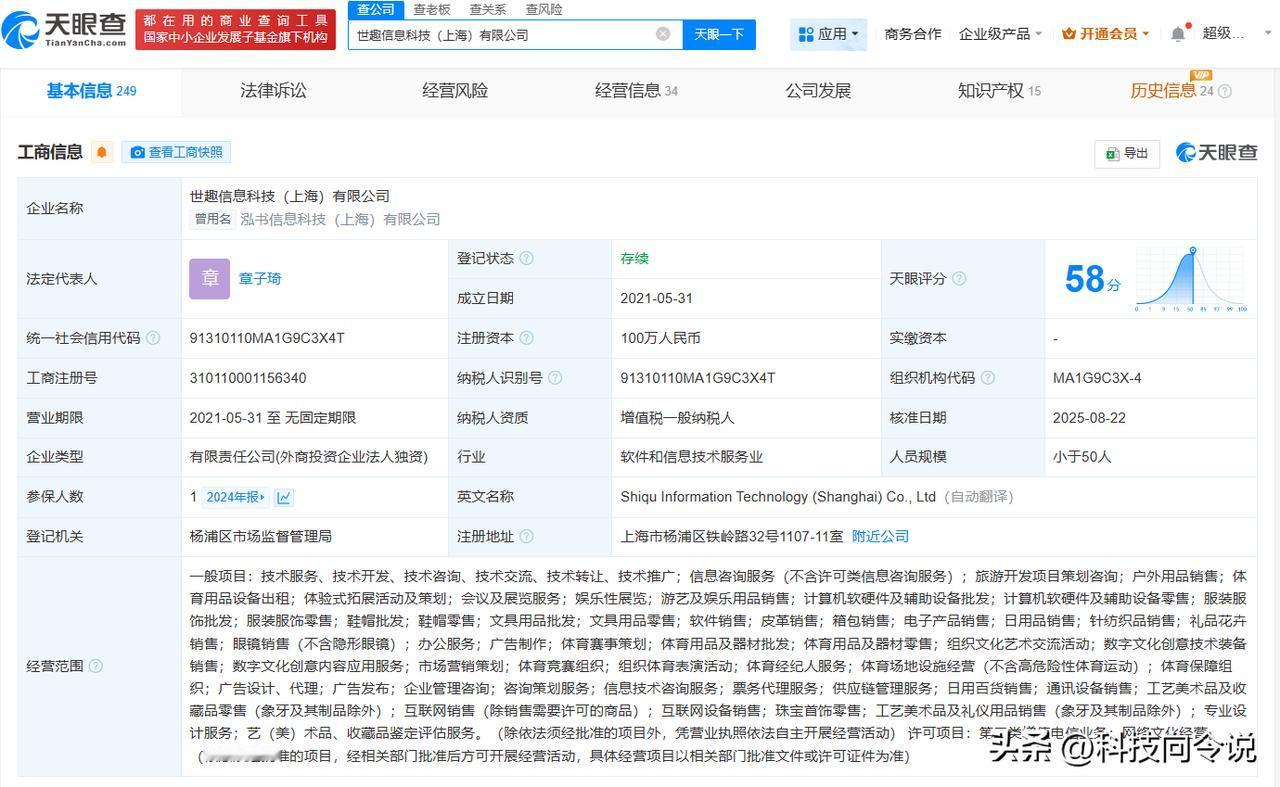Click the help icon next to 组织机构代码

click(988, 378)
